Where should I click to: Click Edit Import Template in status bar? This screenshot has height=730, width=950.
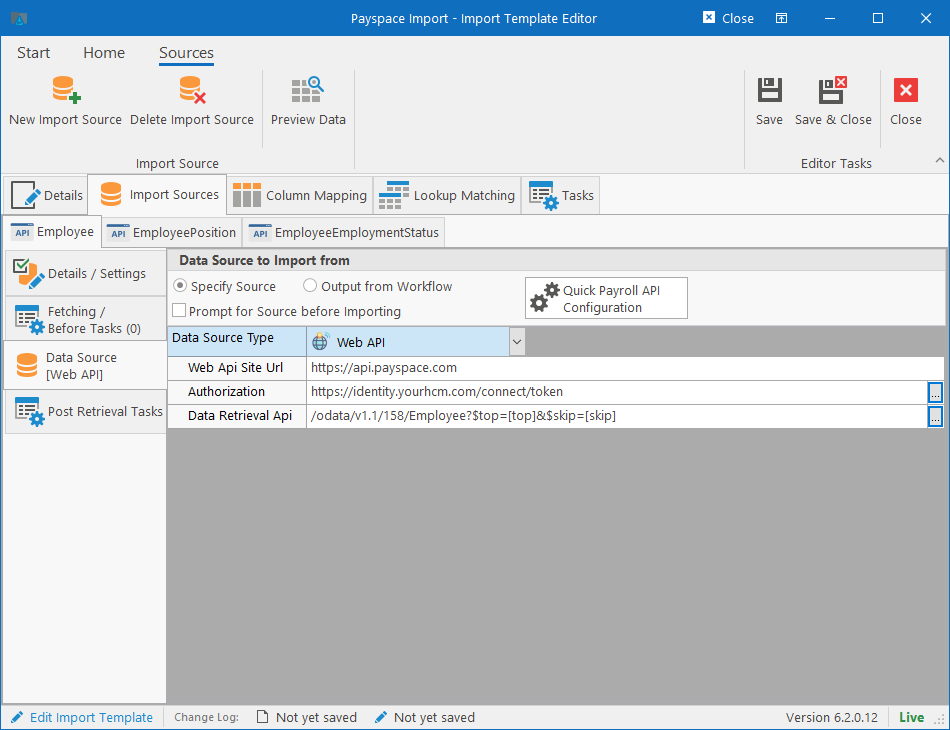click(91, 717)
